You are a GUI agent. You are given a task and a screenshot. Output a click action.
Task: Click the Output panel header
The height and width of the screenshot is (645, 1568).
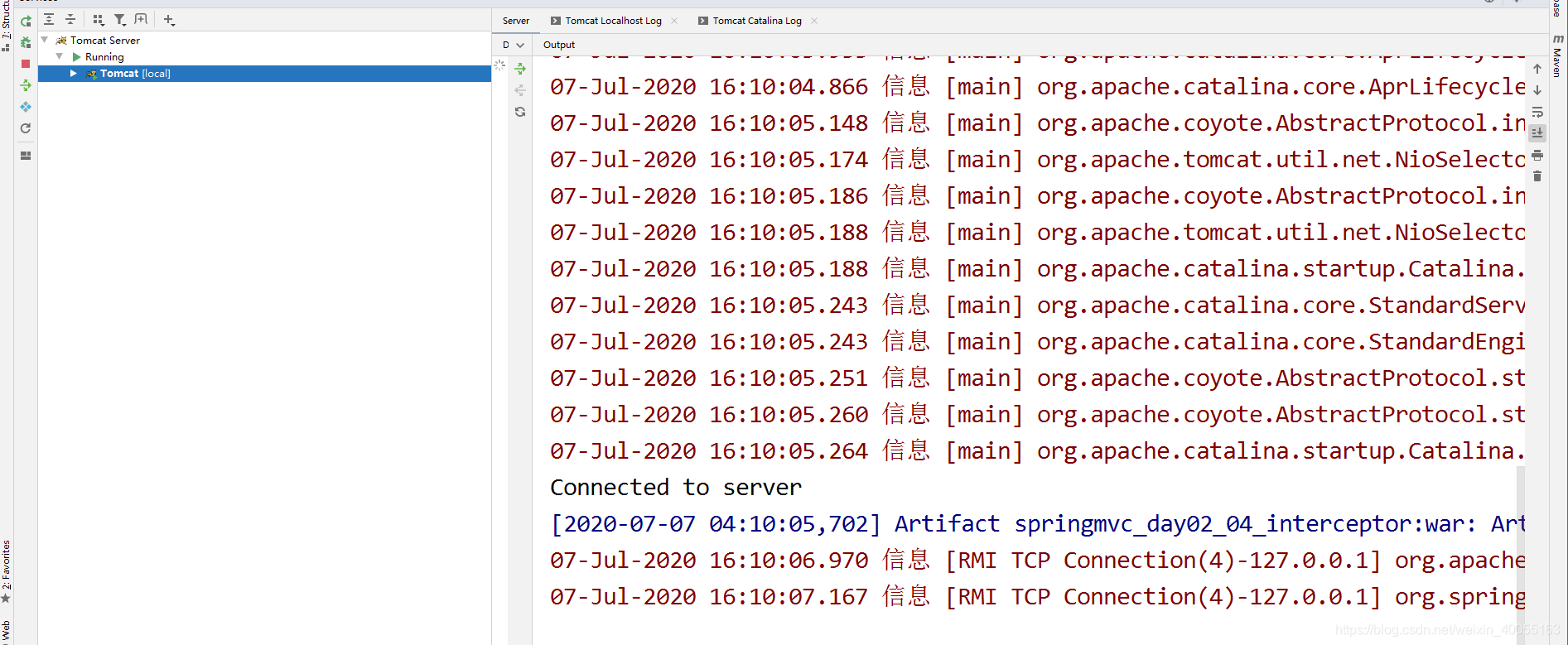(x=559, y=45)
